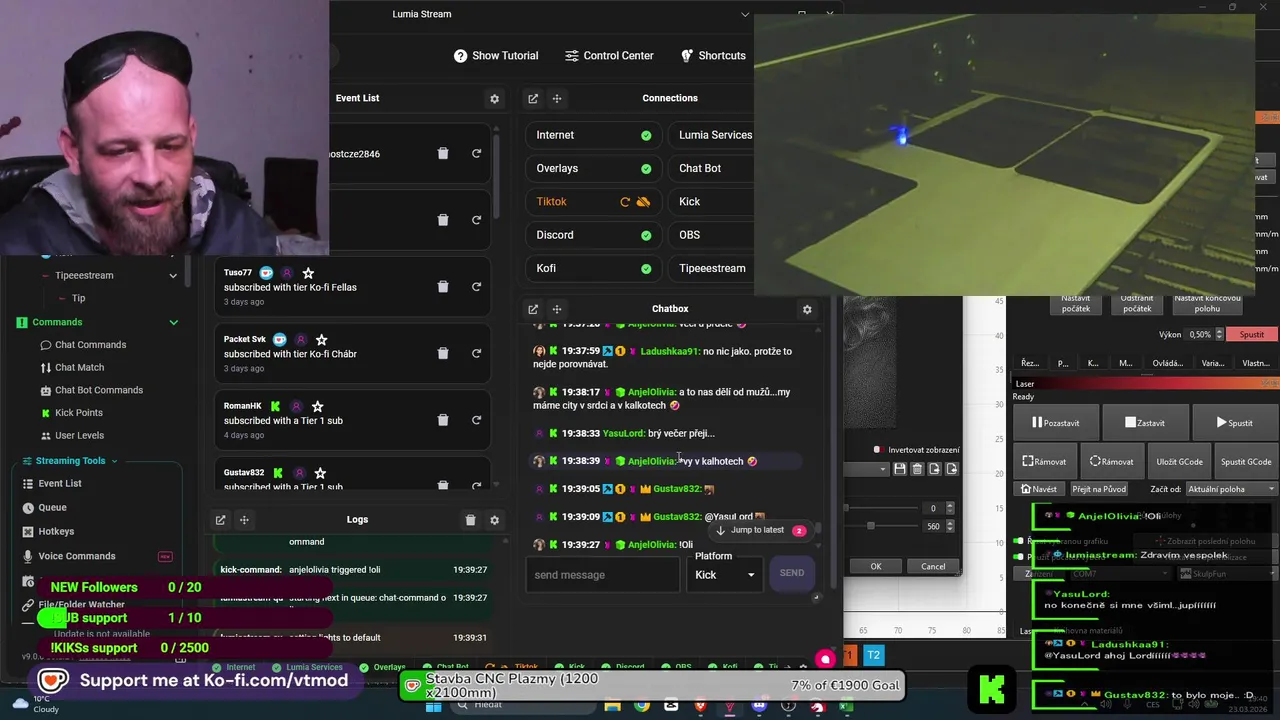The height and width of the screenshot is (720, 1280).
Task: Favorite the Gustav832 event with star
Action: pos(320,473)
